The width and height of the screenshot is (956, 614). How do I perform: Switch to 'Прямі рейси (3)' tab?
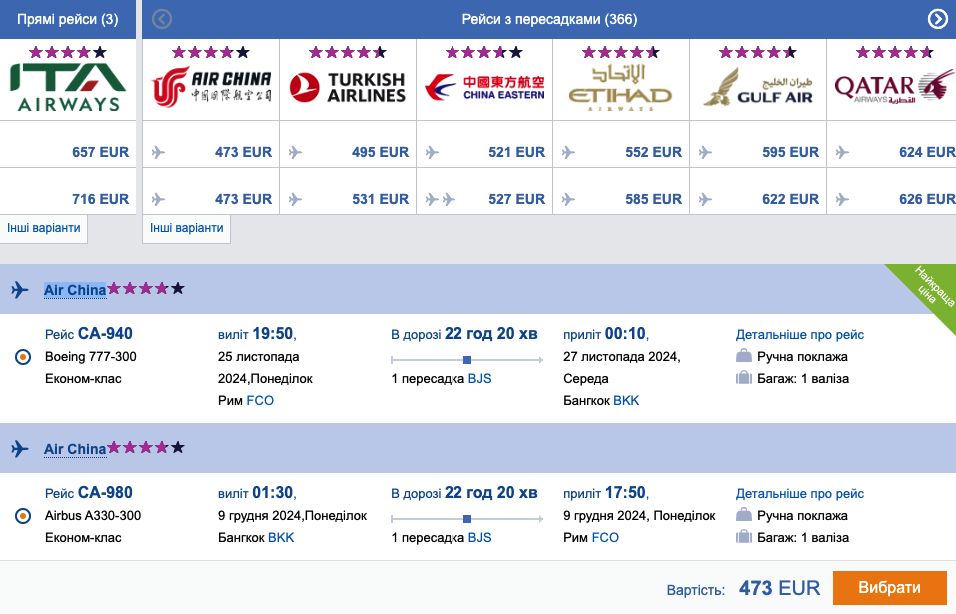coord(67,19)
